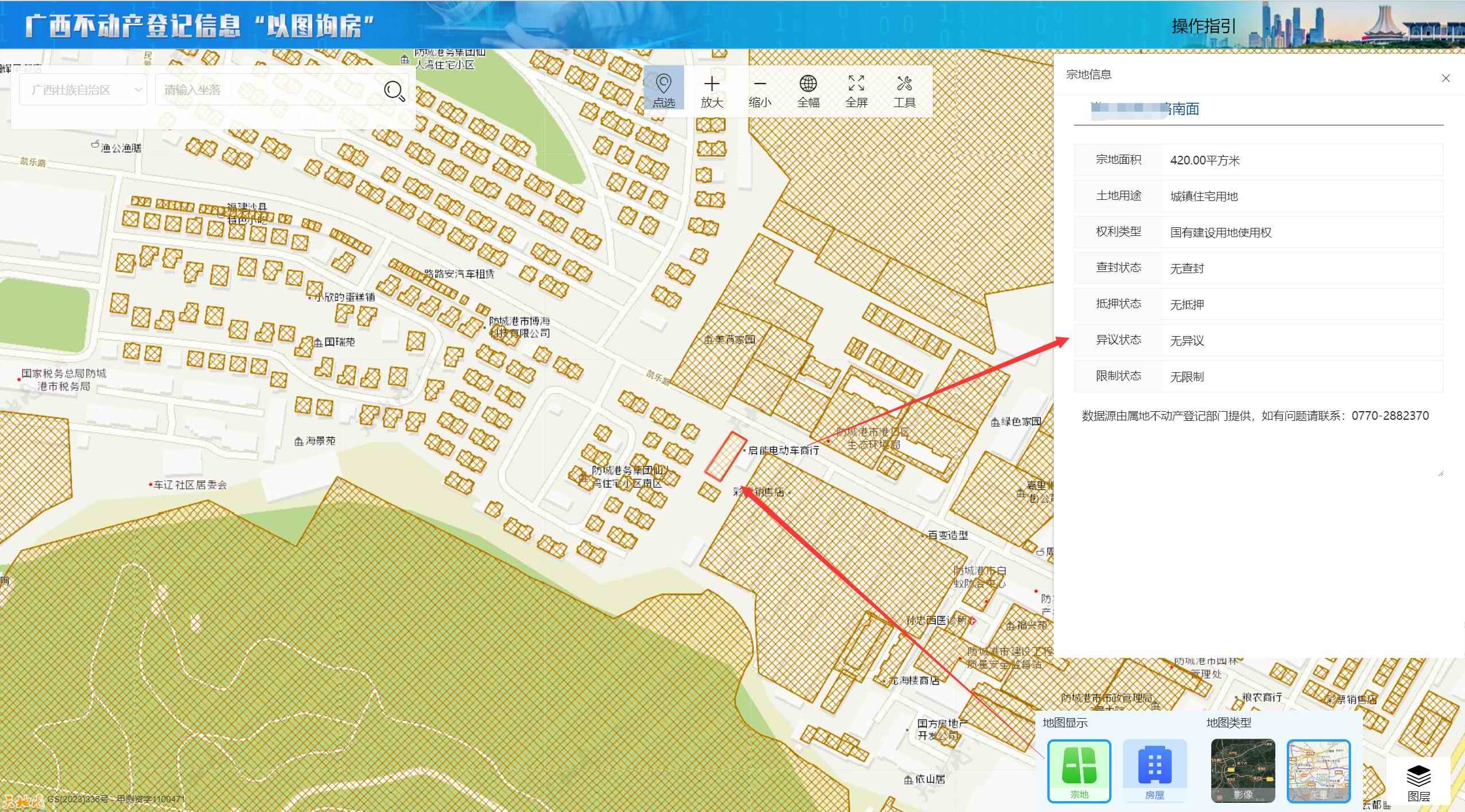
Task: Click the 放大 zoom in tool
Action: coord(712,90)
